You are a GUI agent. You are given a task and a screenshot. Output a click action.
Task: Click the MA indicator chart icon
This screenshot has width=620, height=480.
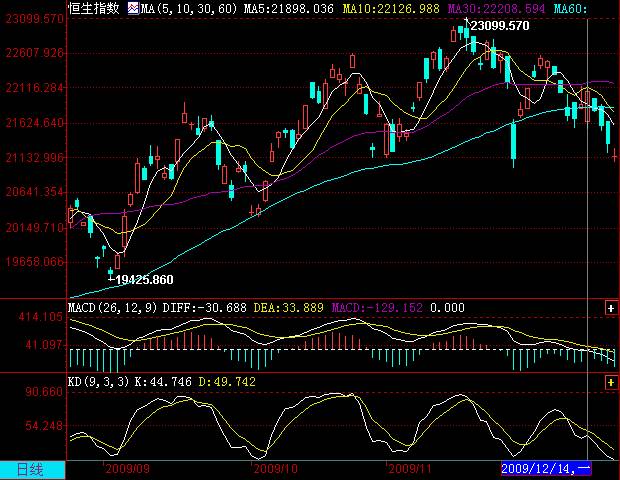tap(133, 8)
